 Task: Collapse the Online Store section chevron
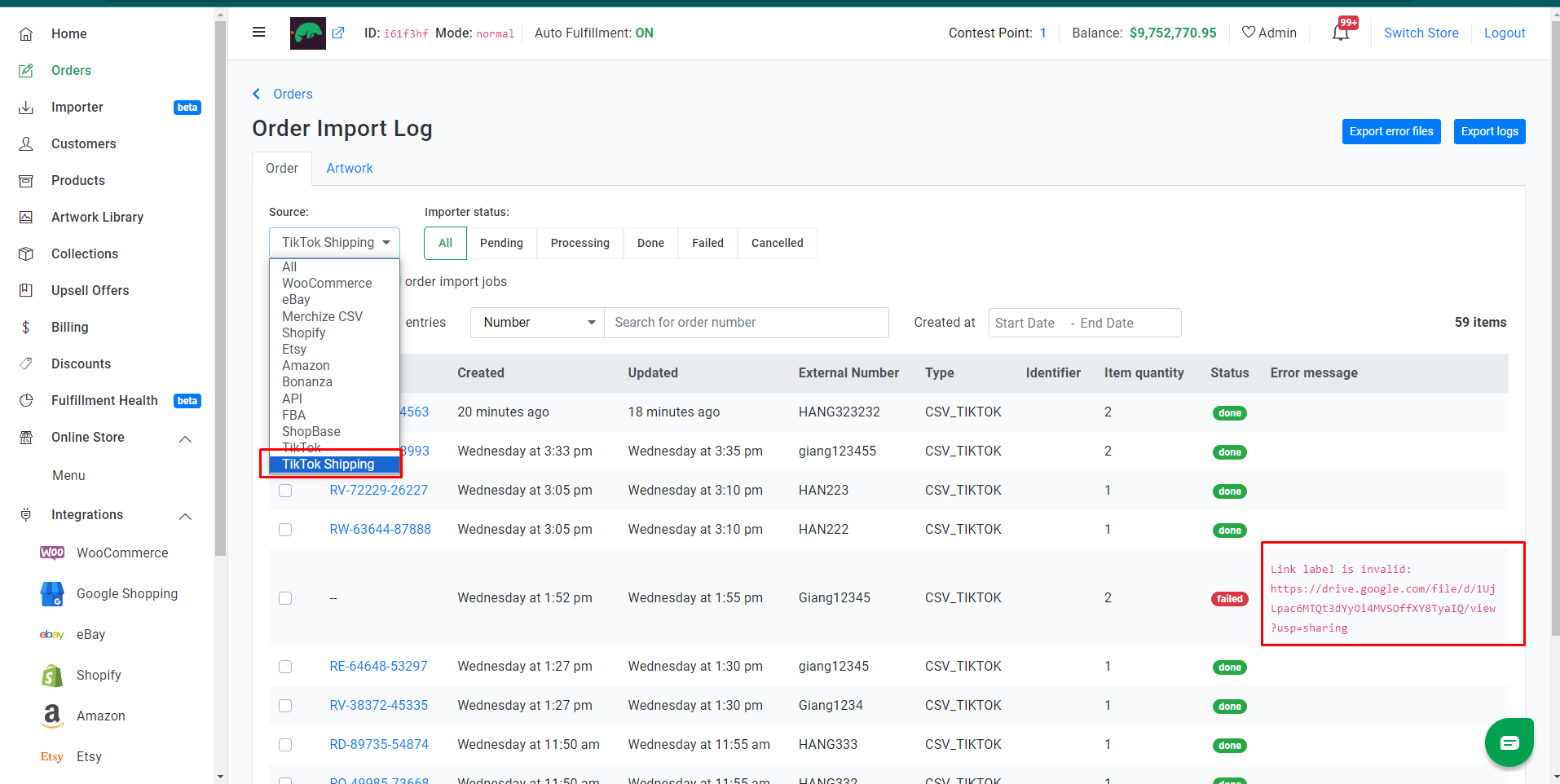click(x=185, y=438)
